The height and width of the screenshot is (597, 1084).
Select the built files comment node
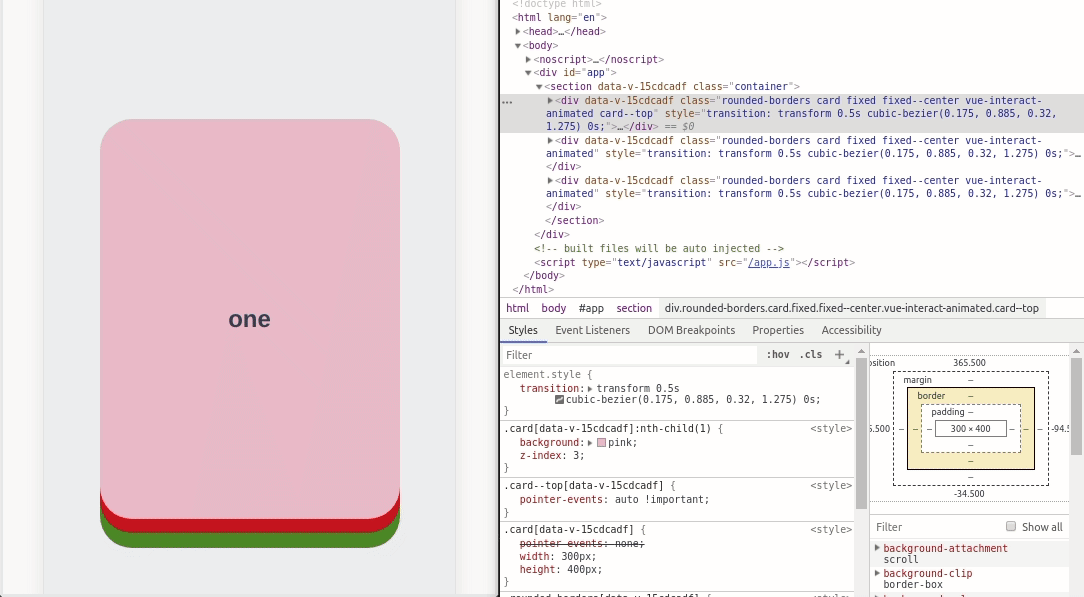point(659,248)
